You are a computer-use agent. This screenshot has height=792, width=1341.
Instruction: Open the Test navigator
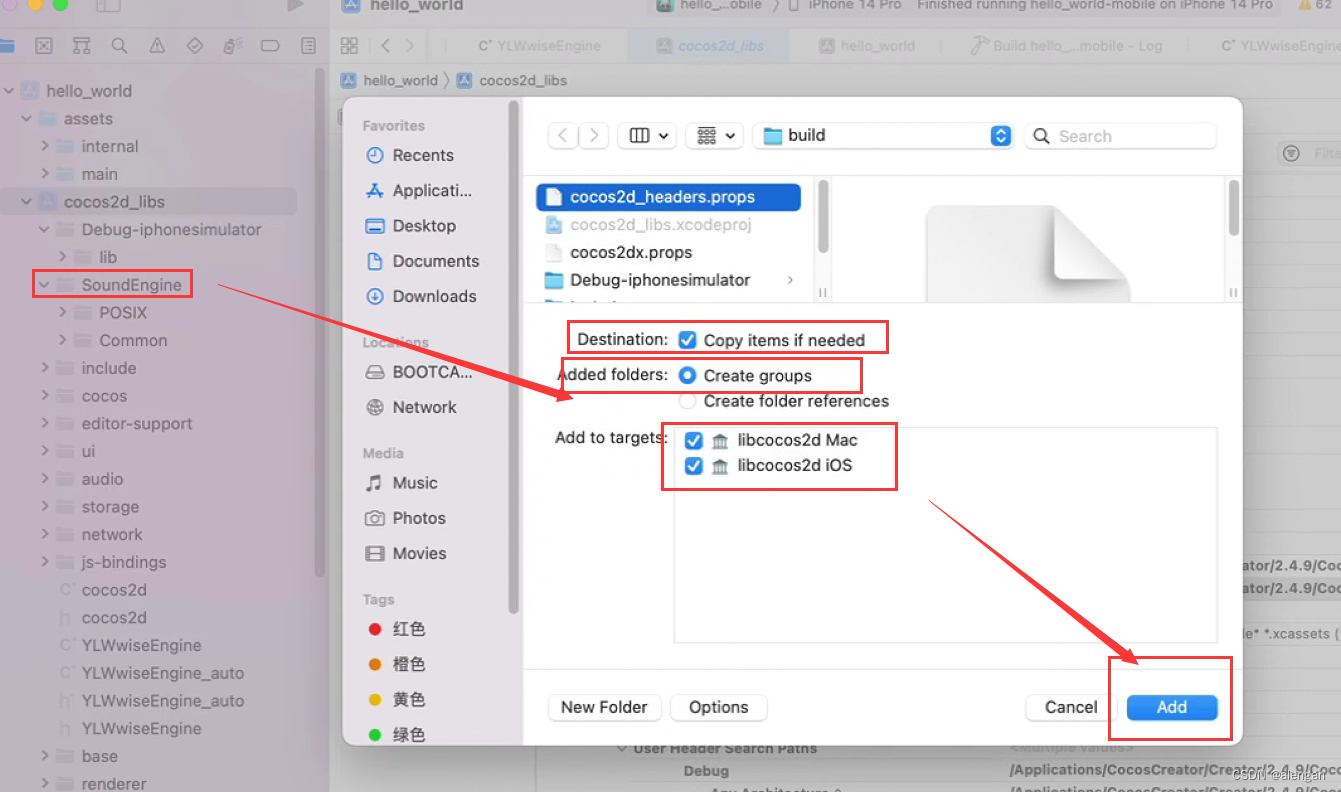coord(194,46)
